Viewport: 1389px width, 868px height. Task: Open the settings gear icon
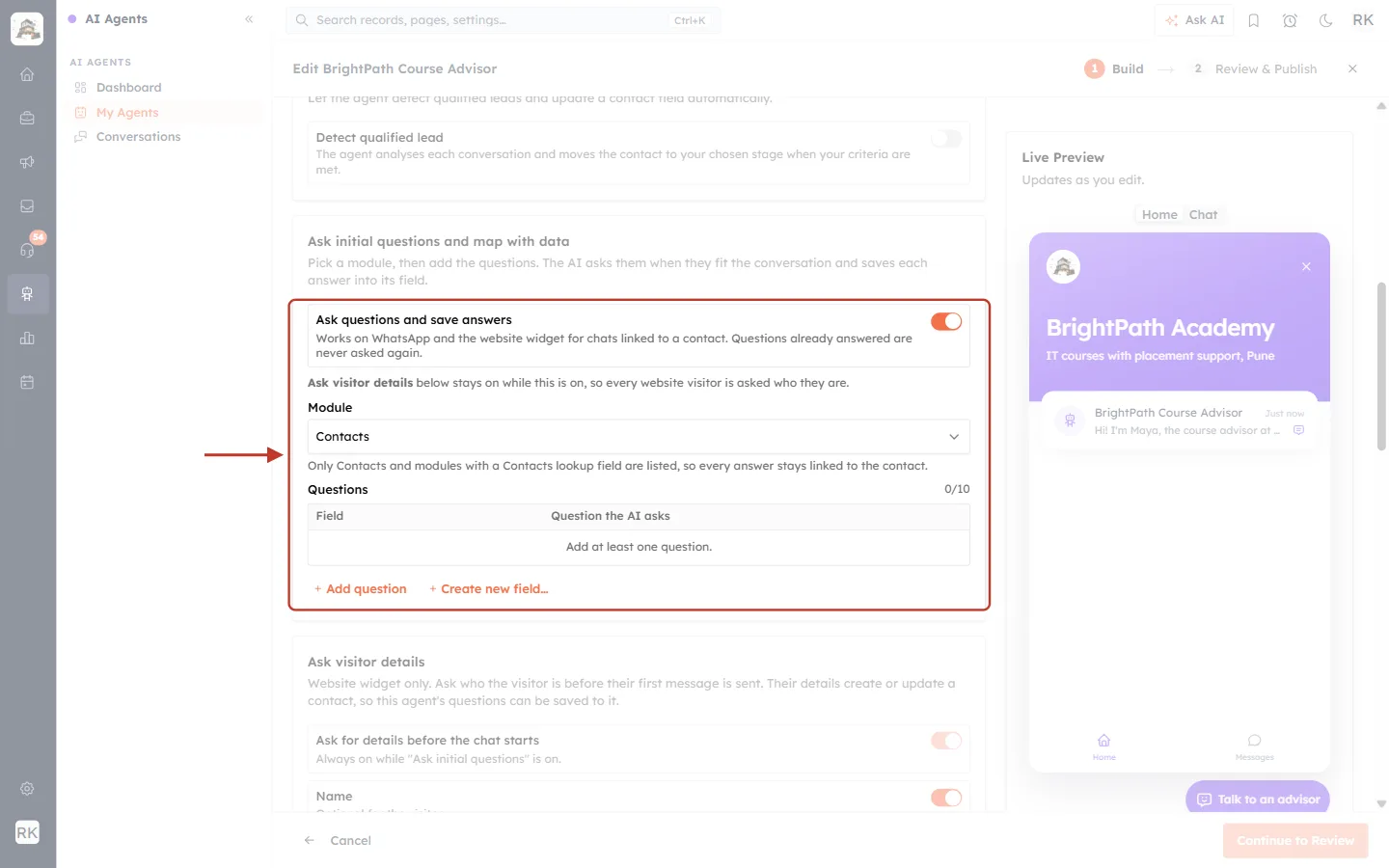27,789
